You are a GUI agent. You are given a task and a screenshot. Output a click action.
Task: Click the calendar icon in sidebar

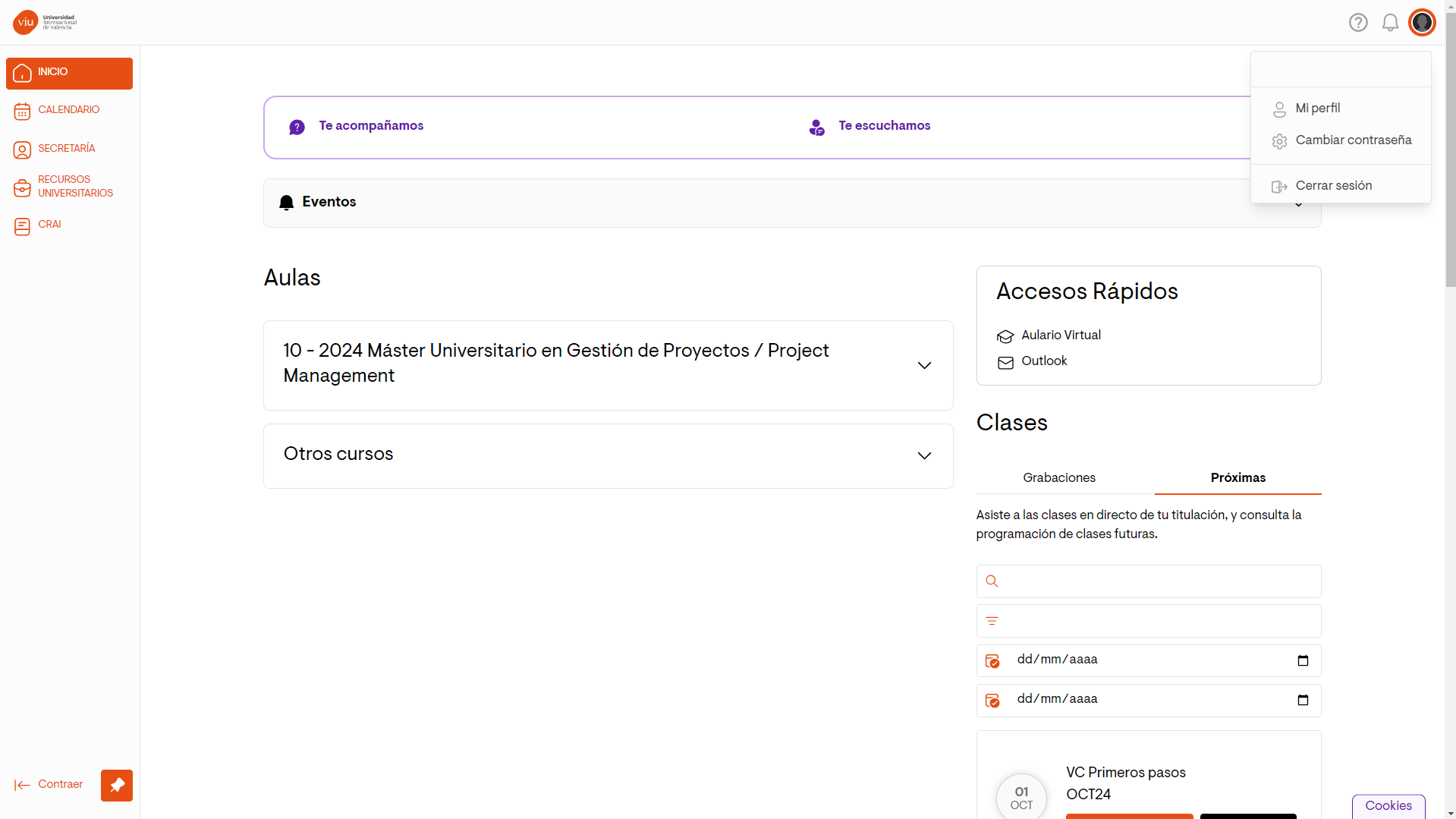pyautogui.click(x=22, y=112)
